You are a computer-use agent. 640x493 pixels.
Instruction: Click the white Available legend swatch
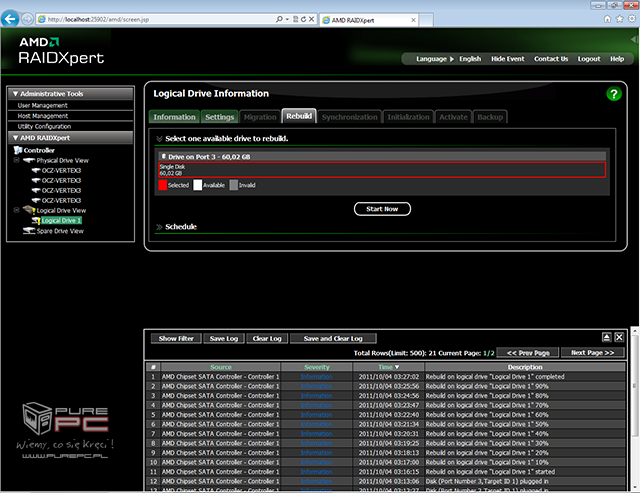click(x=198, y=185)
